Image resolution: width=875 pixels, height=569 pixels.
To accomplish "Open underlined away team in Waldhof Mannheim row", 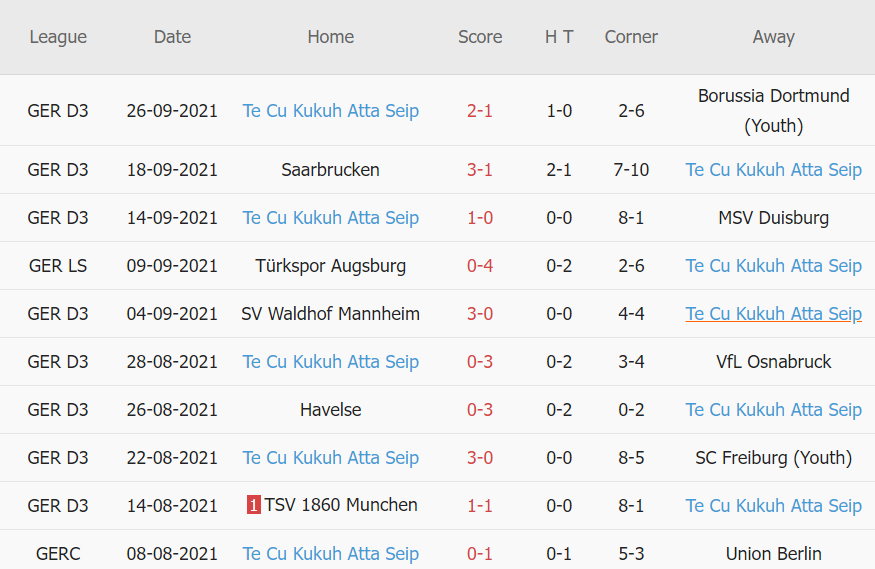I will 773,314.
